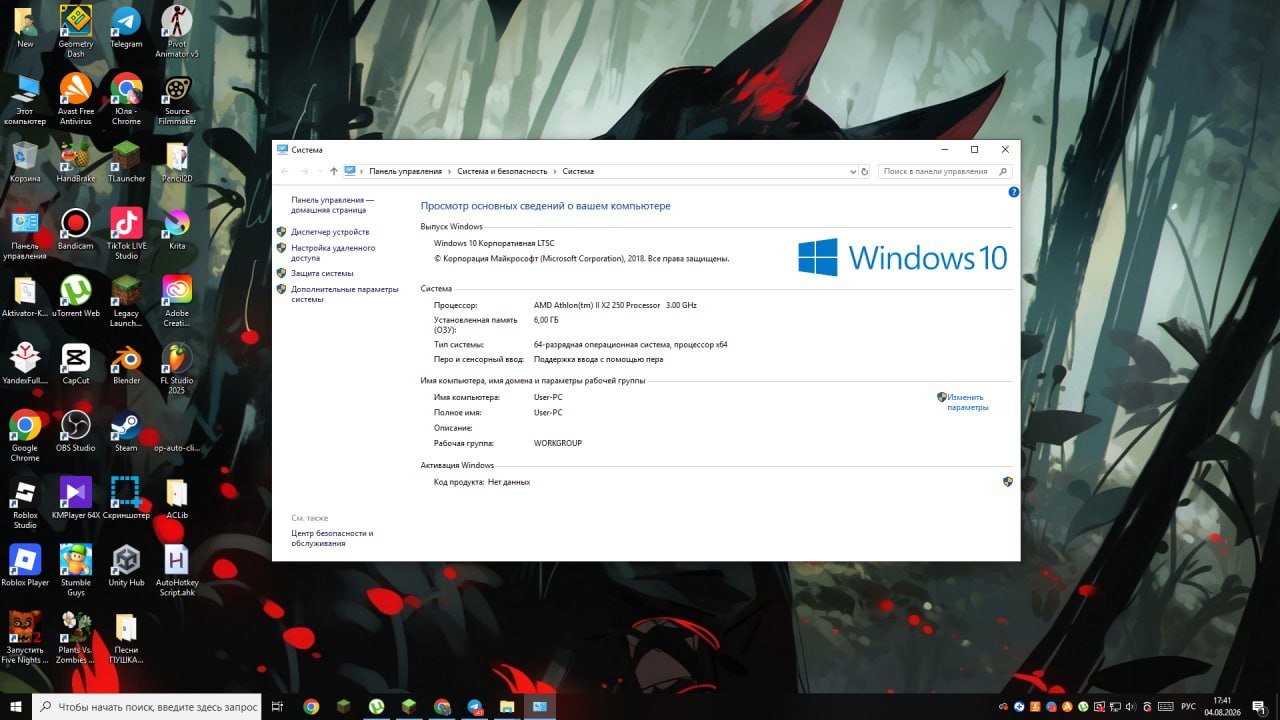Select TikTok LIVE Studio desktop icon

[126, 233]
